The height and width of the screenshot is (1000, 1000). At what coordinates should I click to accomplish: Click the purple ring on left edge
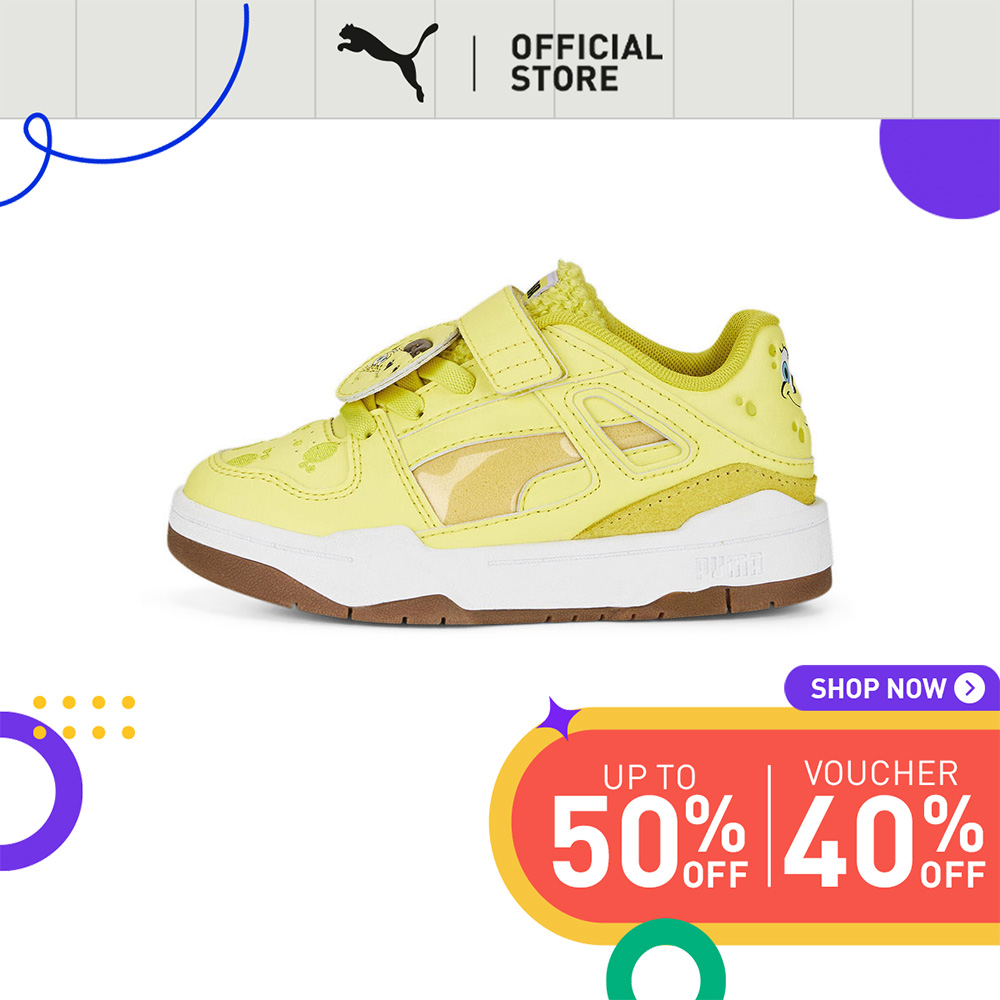[x=40, y=791]
